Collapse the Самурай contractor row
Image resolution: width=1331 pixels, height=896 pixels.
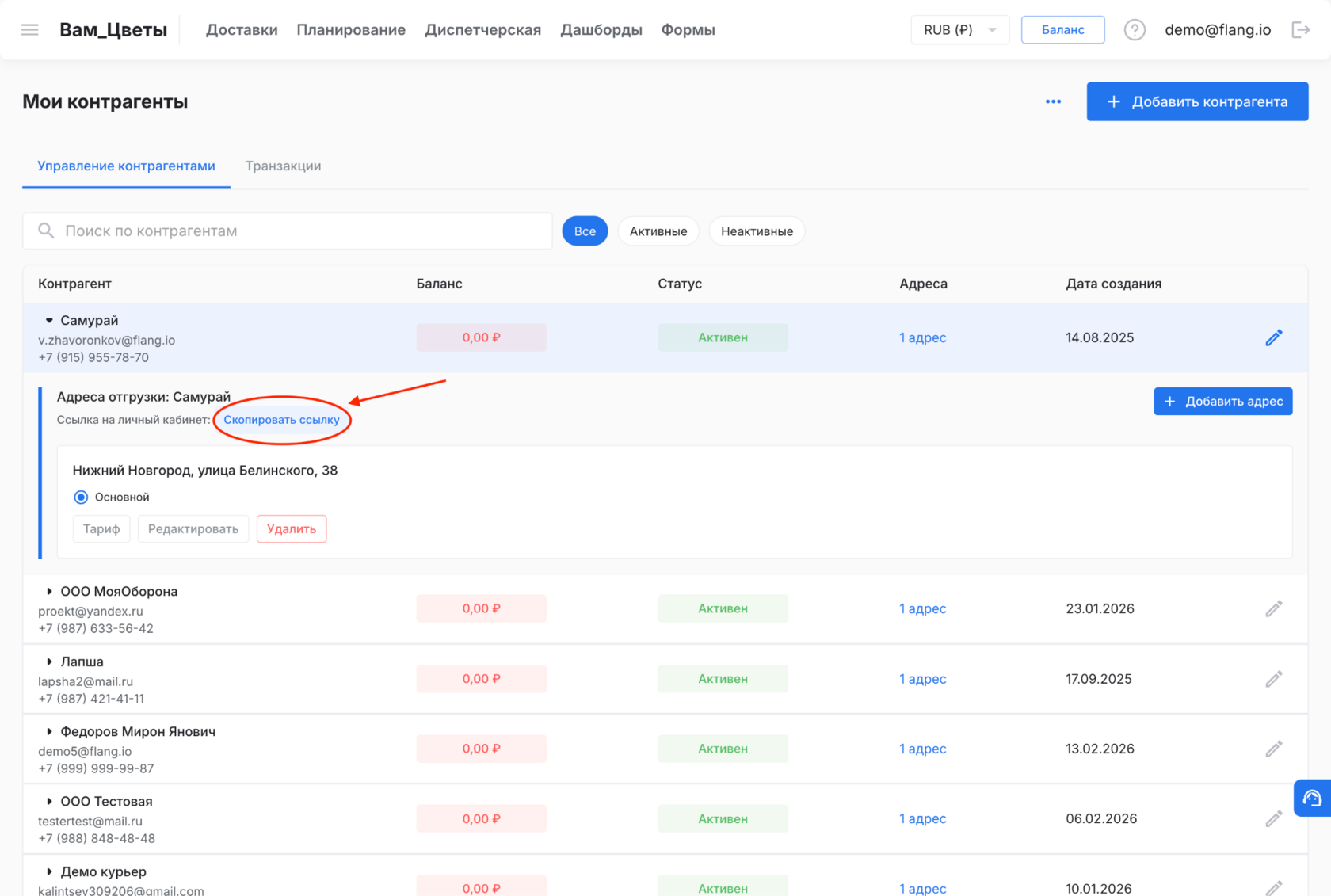(49, 320)
